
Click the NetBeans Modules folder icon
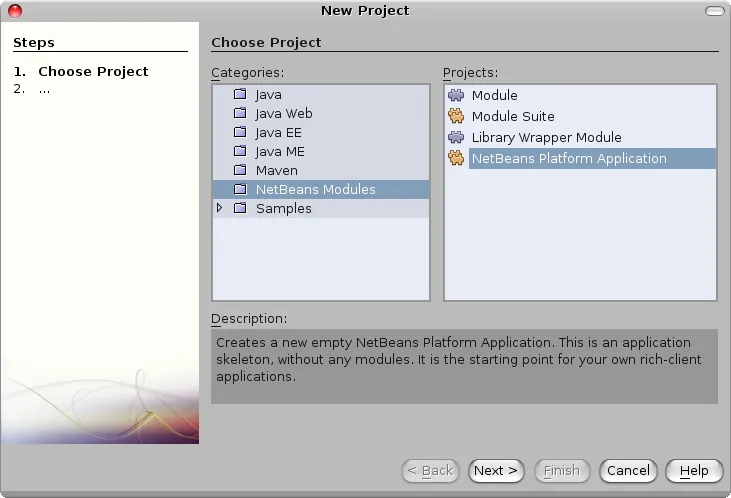coord(240,189)
